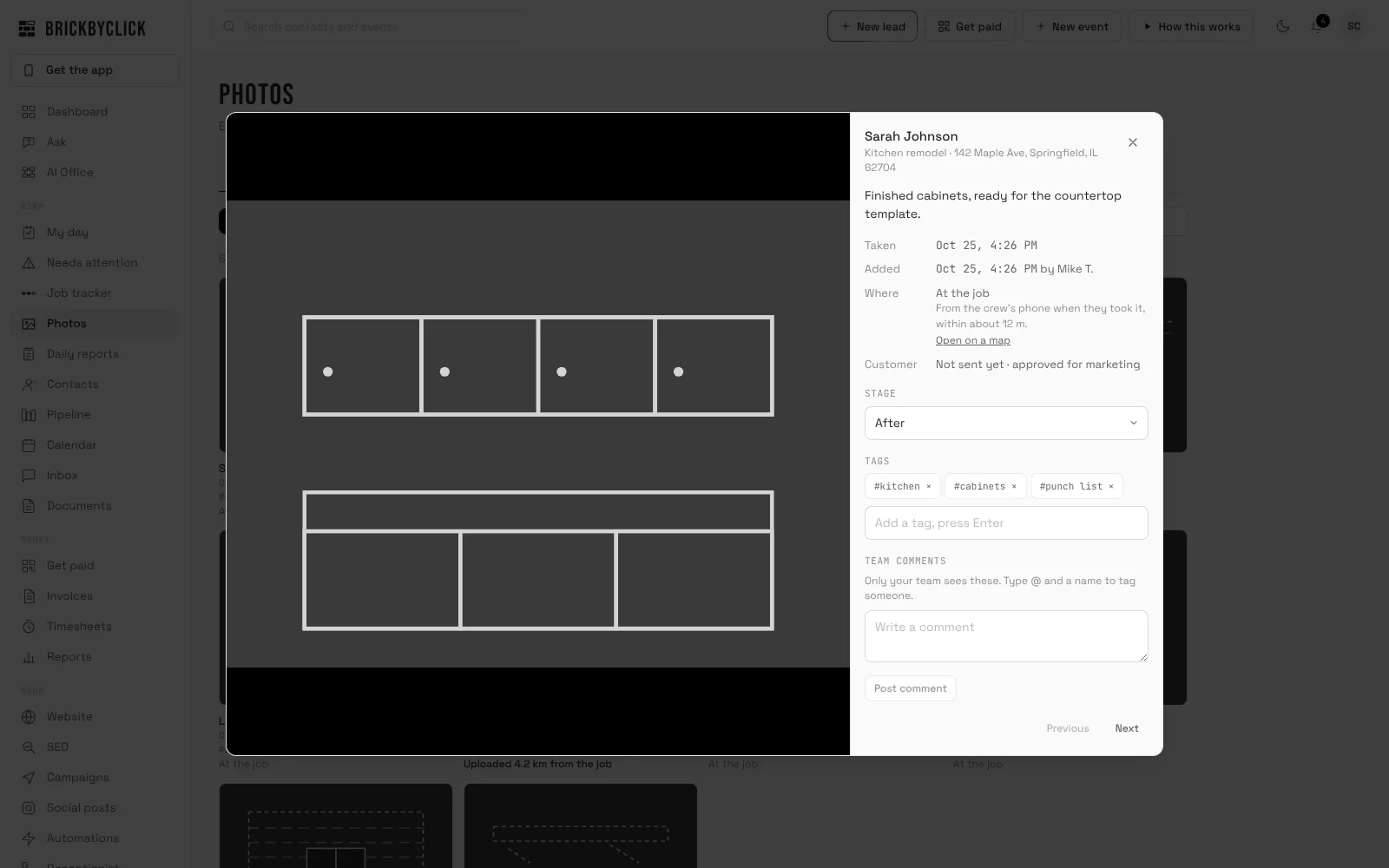Viewport: 1389px width, 868px height.
Task: Click How this works button
Action: [x=1191, y=26]
